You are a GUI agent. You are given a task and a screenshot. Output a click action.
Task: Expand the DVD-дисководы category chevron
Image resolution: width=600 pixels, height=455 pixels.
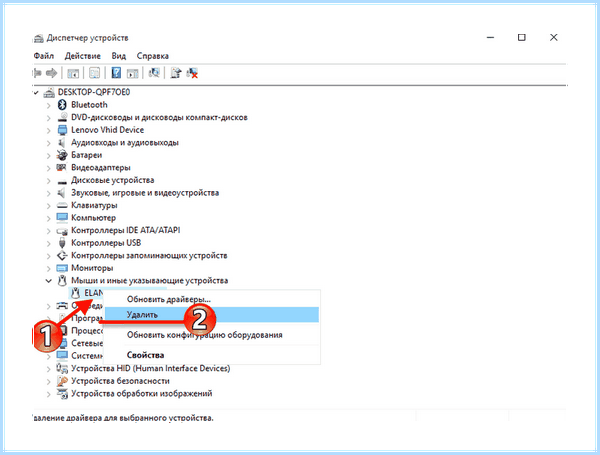click(48, 117)
